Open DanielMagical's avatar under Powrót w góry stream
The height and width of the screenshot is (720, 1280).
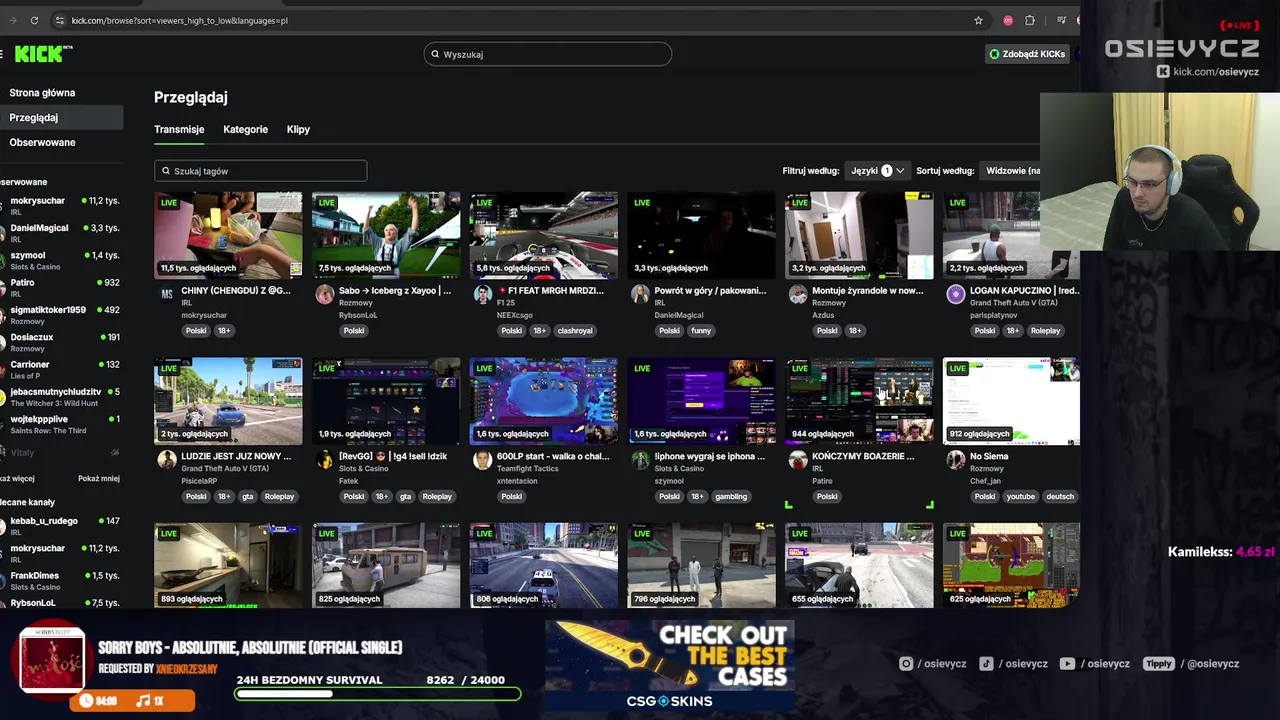(x=640, y=294)
